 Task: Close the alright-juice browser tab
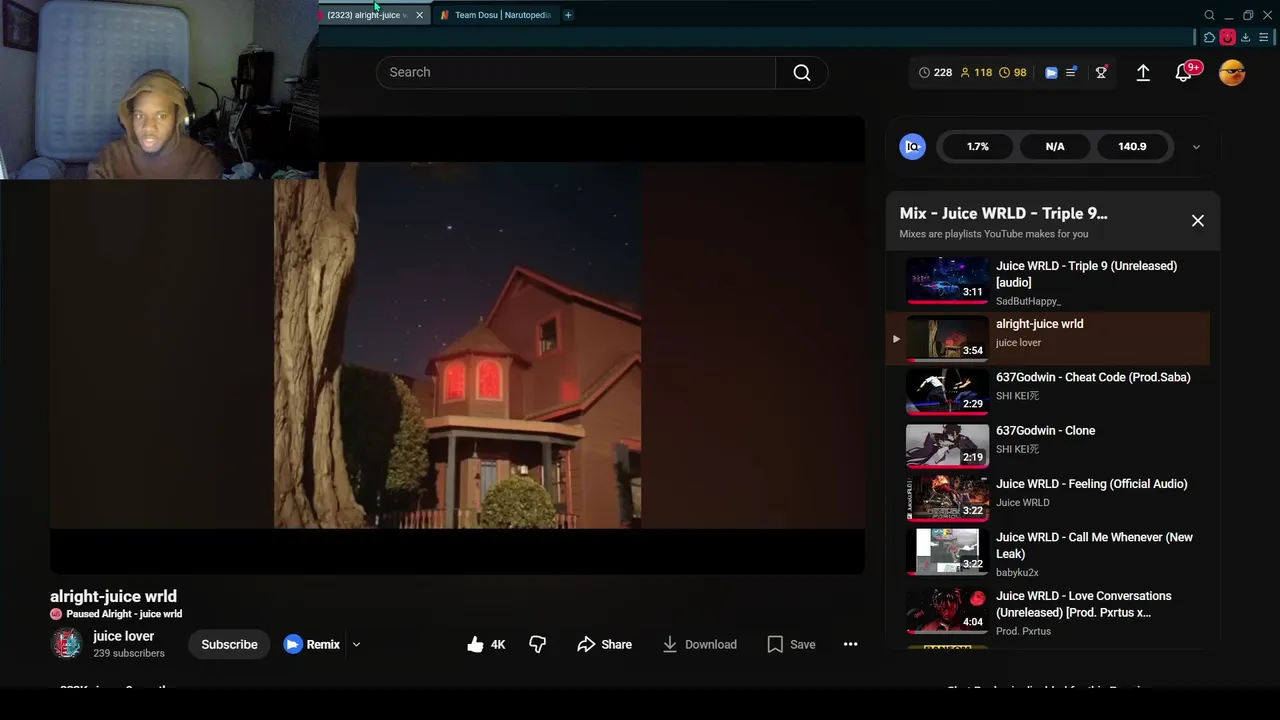click(x=419, y=15)
